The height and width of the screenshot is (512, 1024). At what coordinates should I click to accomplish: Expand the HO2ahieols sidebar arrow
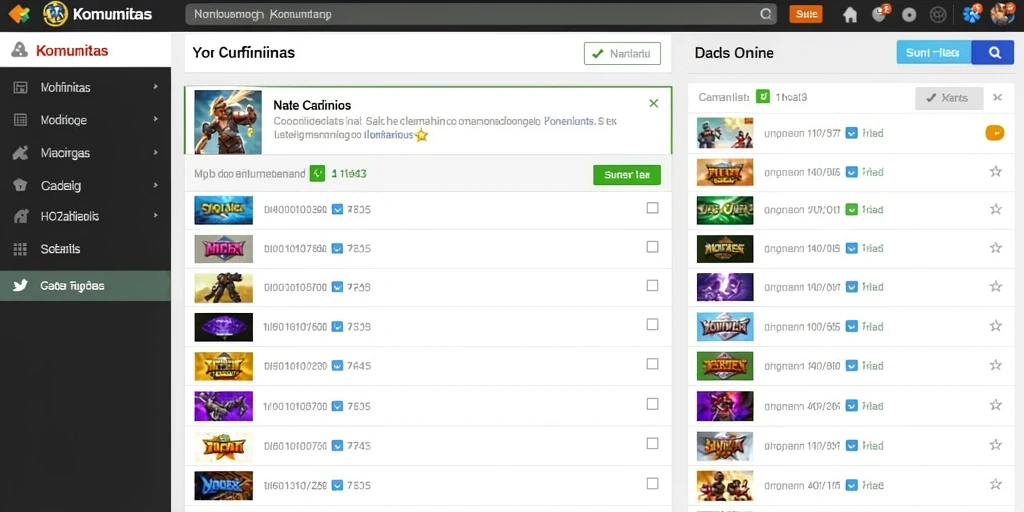pos(155,215)
